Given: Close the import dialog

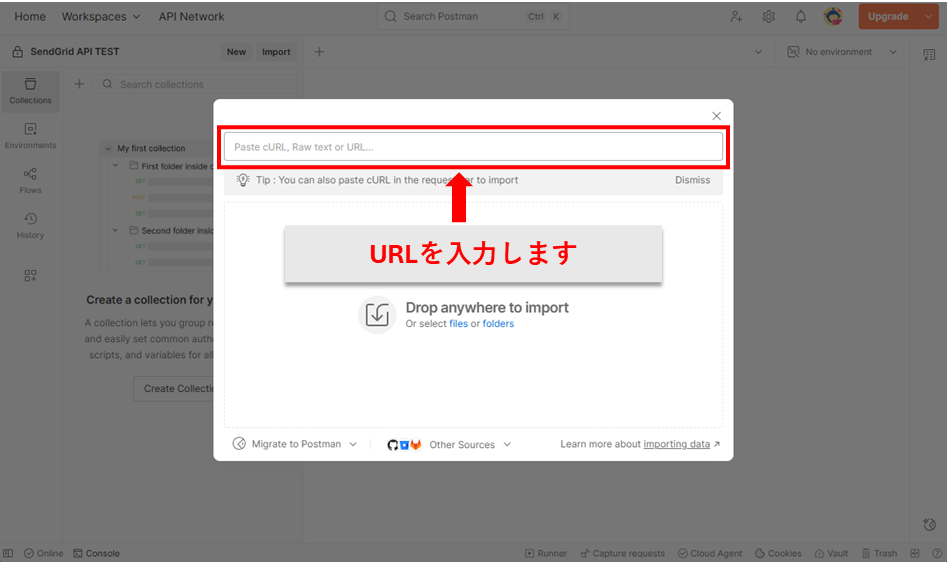Looking at the screenshot, I should point(716,116).
